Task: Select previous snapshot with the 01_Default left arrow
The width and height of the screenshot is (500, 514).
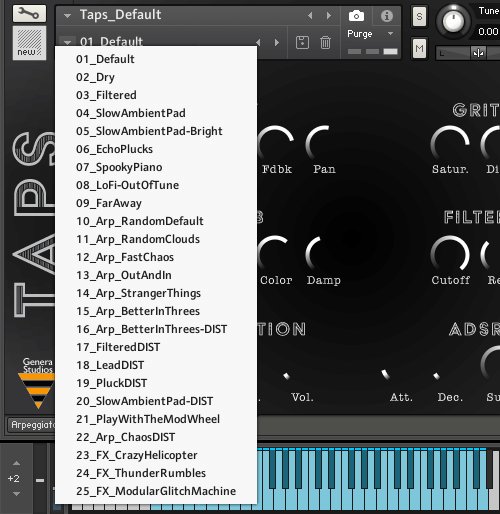Action: 258,42
